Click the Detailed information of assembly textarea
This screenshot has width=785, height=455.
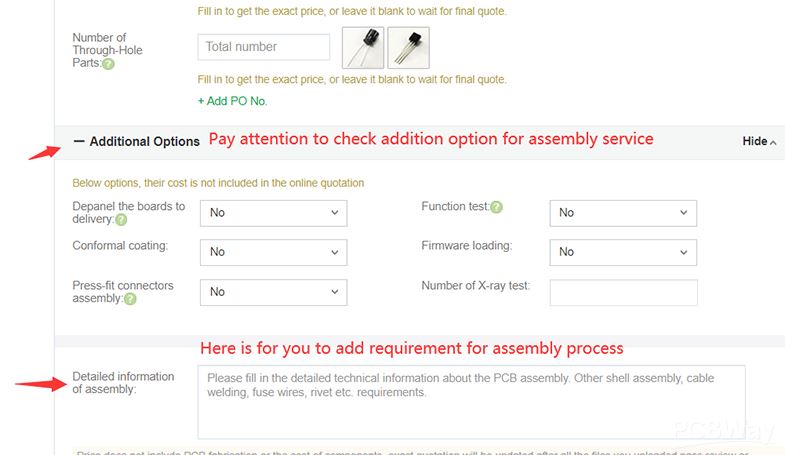(471, 402)
